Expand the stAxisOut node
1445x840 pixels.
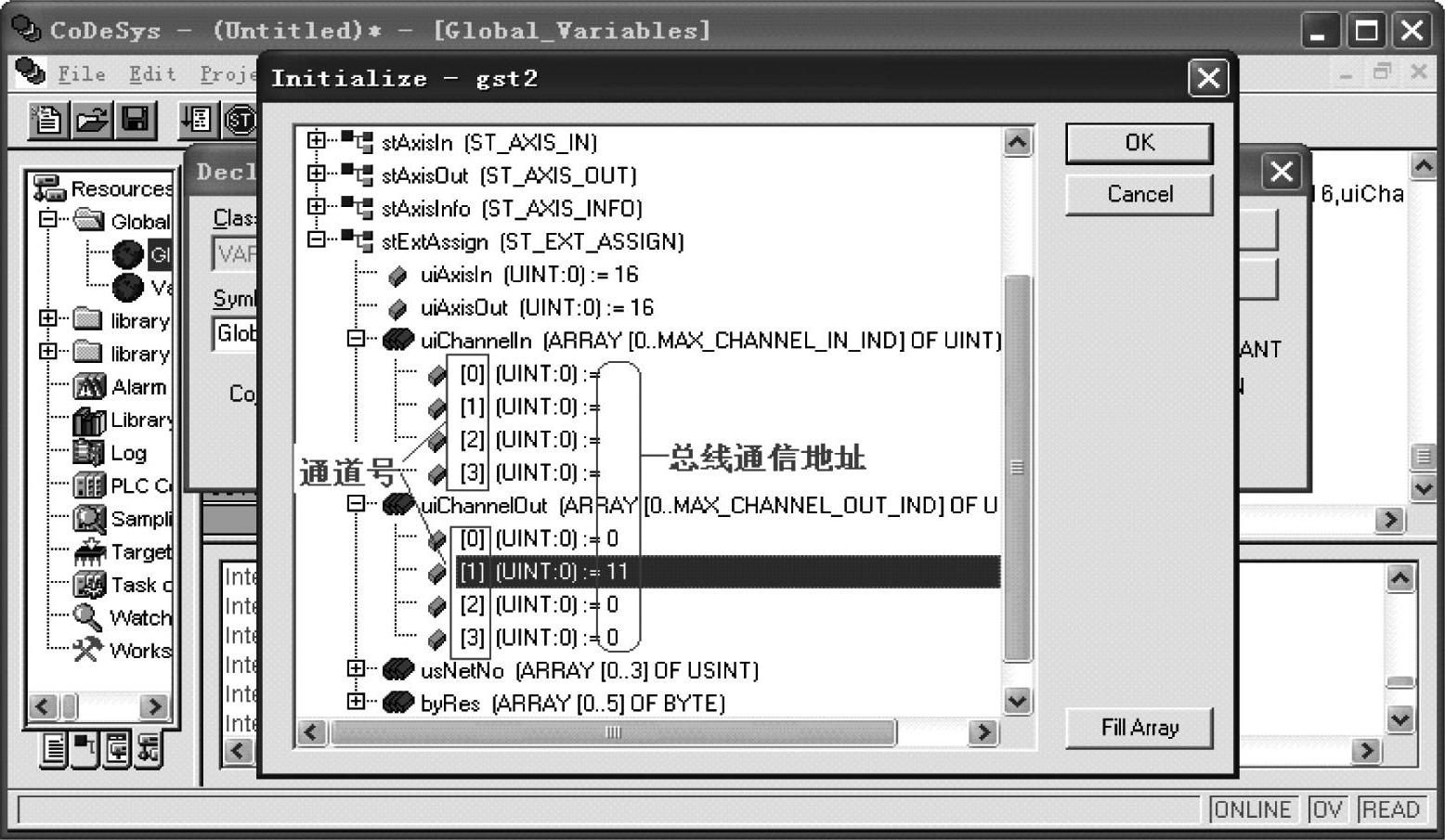pos(317,174)
